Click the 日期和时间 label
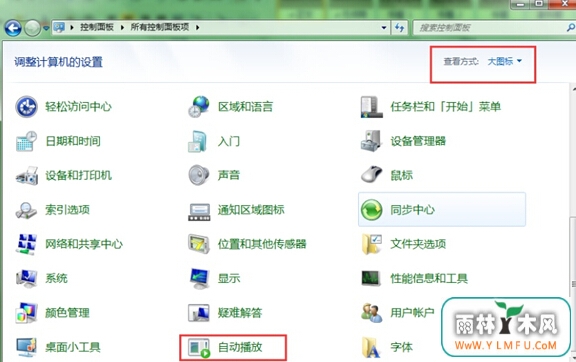Viewport: 576px width, 362px height. (x=73, y=141)
